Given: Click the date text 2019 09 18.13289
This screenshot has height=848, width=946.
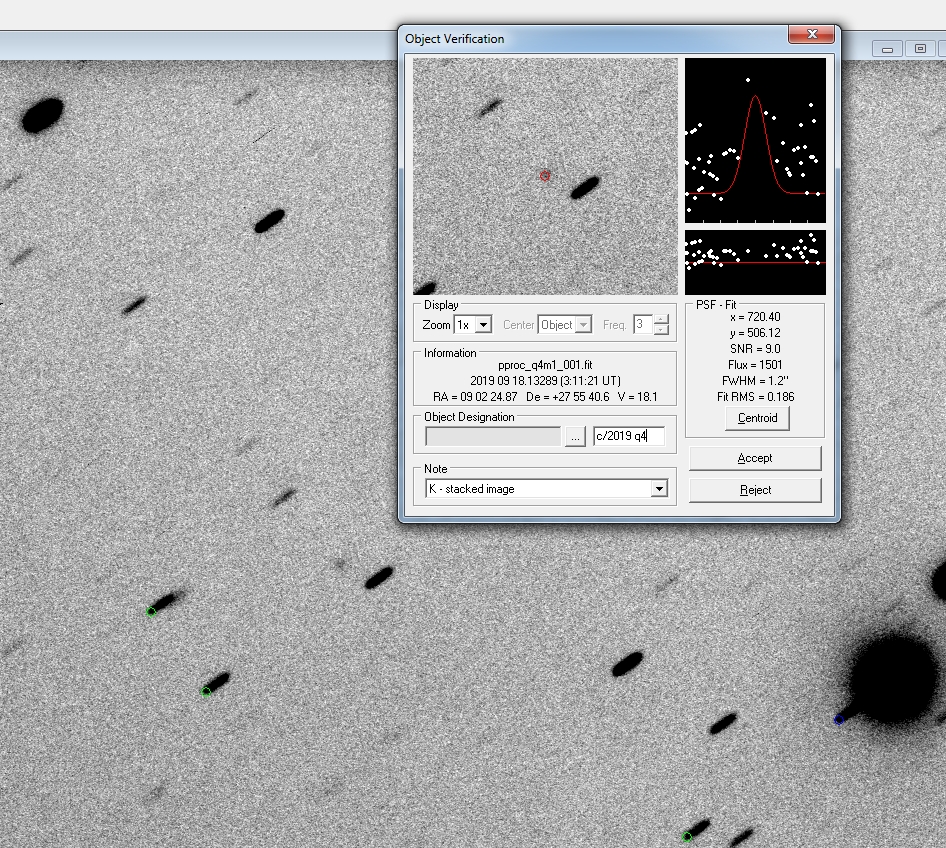Looking at the screenshot, I should [x=514, y=381].
